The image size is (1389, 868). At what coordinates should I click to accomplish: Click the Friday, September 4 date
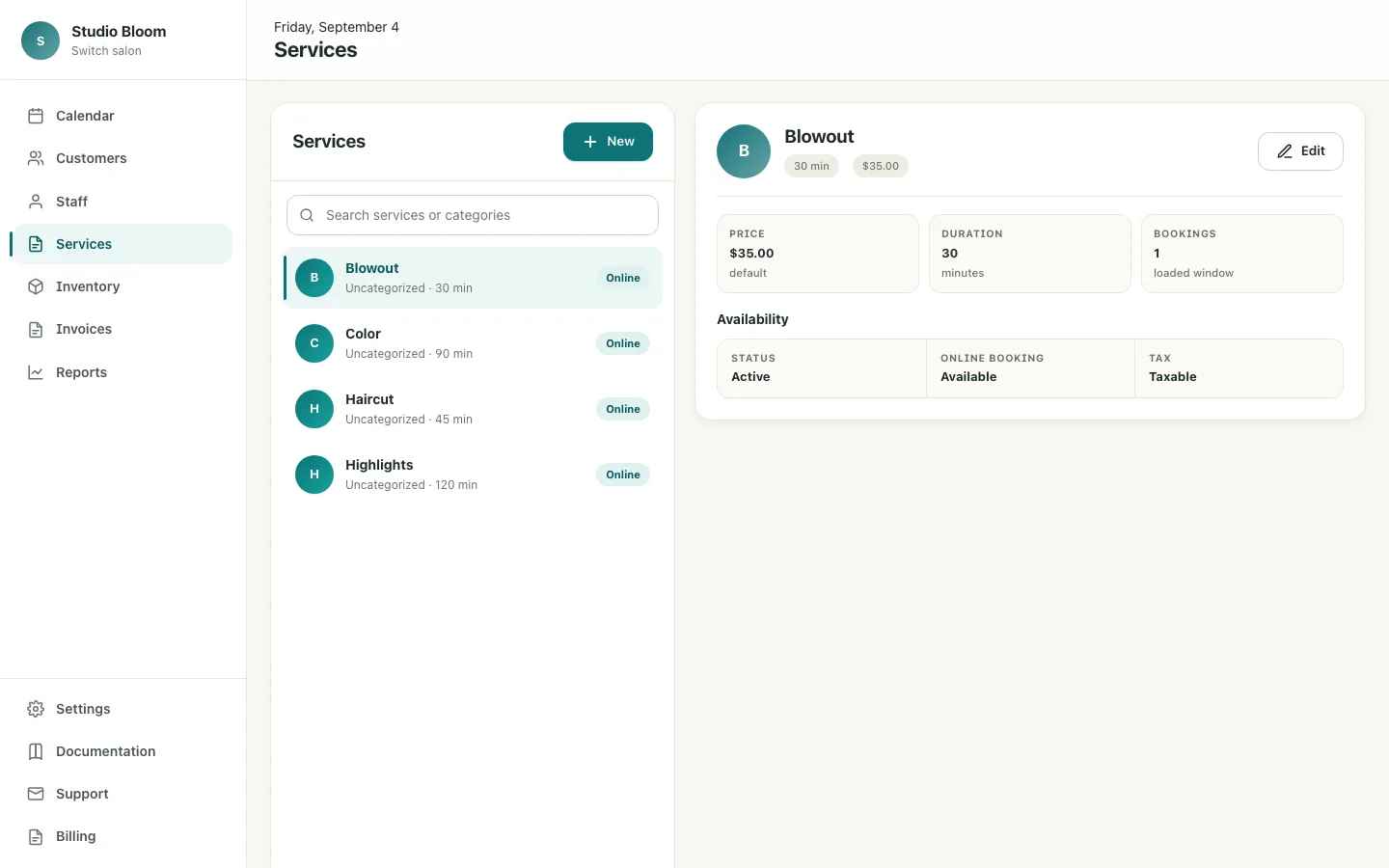click(x=337, y=27)
